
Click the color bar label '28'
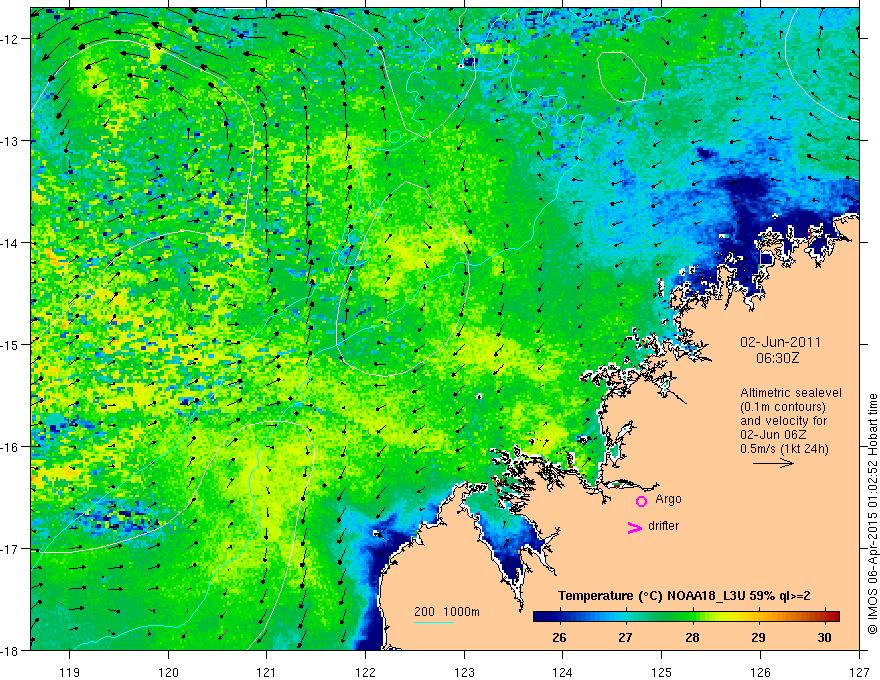click(692, 637)
